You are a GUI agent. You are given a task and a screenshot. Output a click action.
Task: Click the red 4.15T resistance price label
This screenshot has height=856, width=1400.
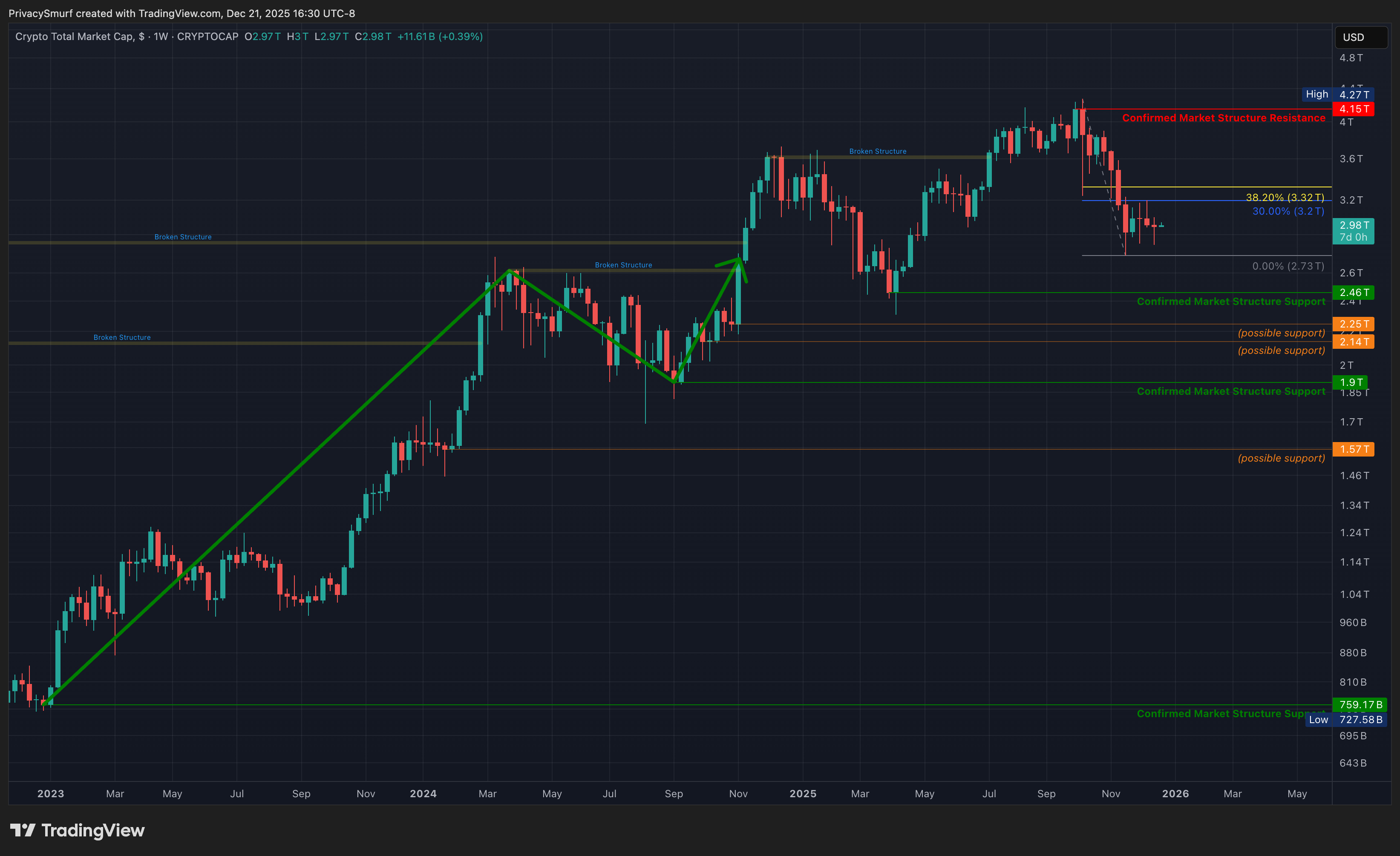(1354, 109)
